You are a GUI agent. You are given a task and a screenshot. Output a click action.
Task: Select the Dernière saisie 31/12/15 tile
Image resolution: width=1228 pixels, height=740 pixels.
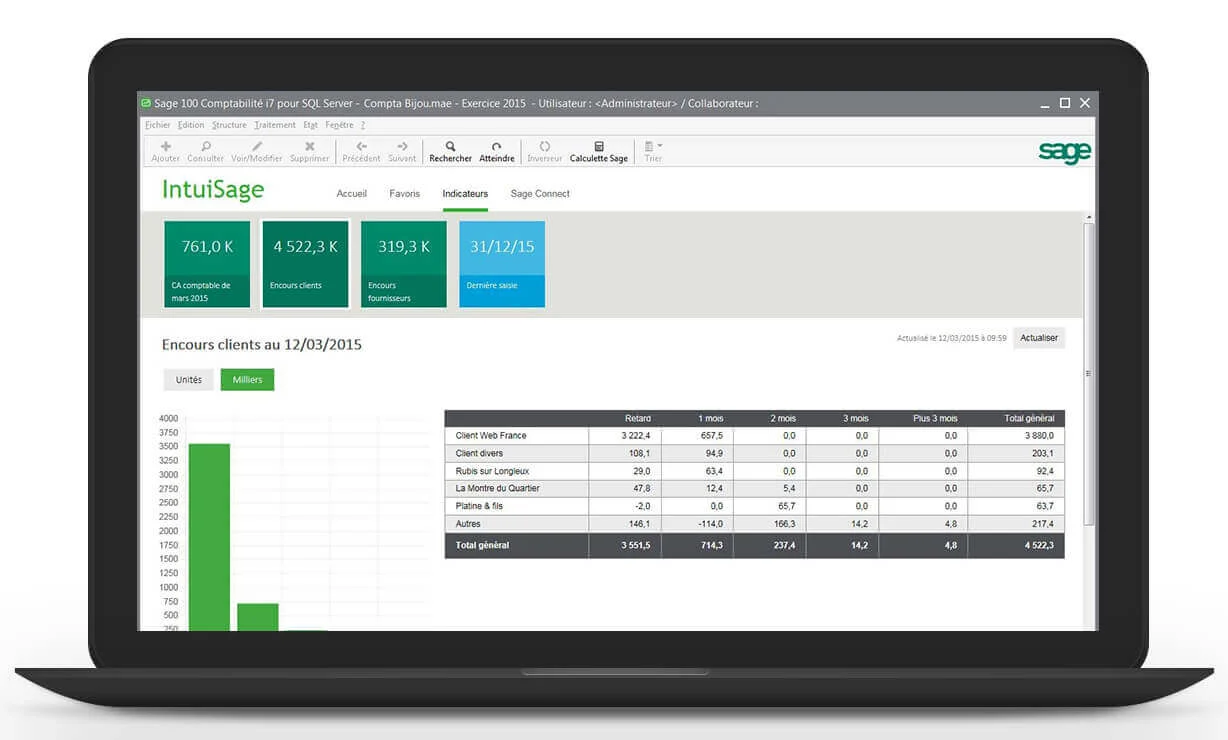click(x=501, y=263)
